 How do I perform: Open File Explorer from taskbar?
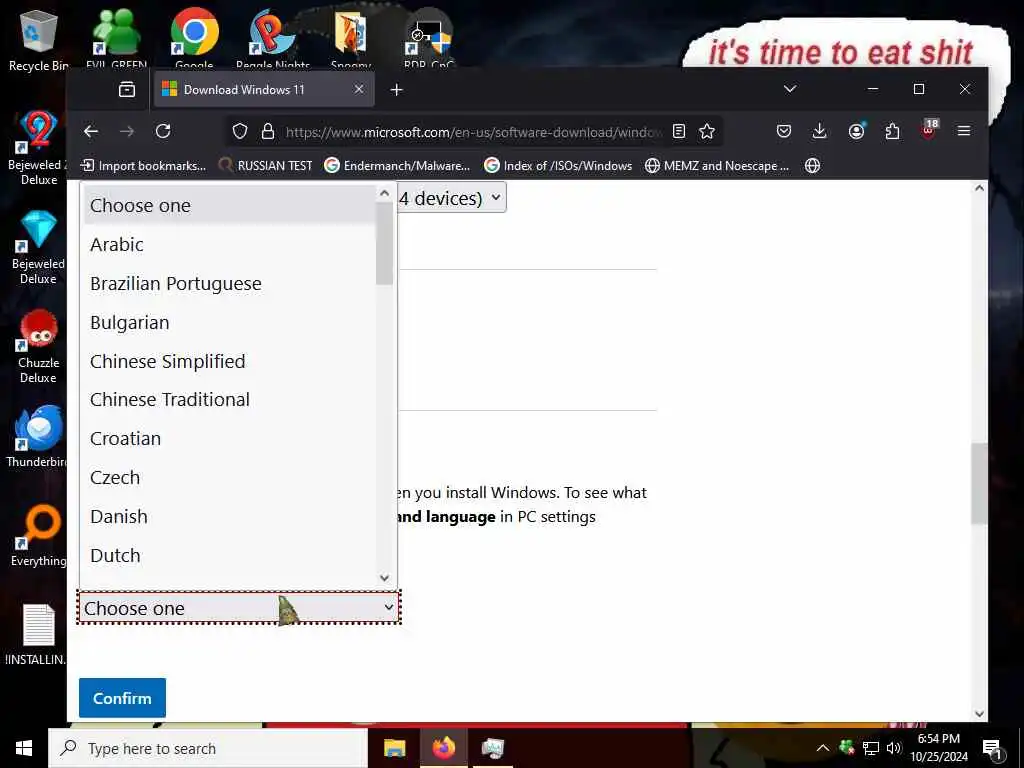point(394,748)
